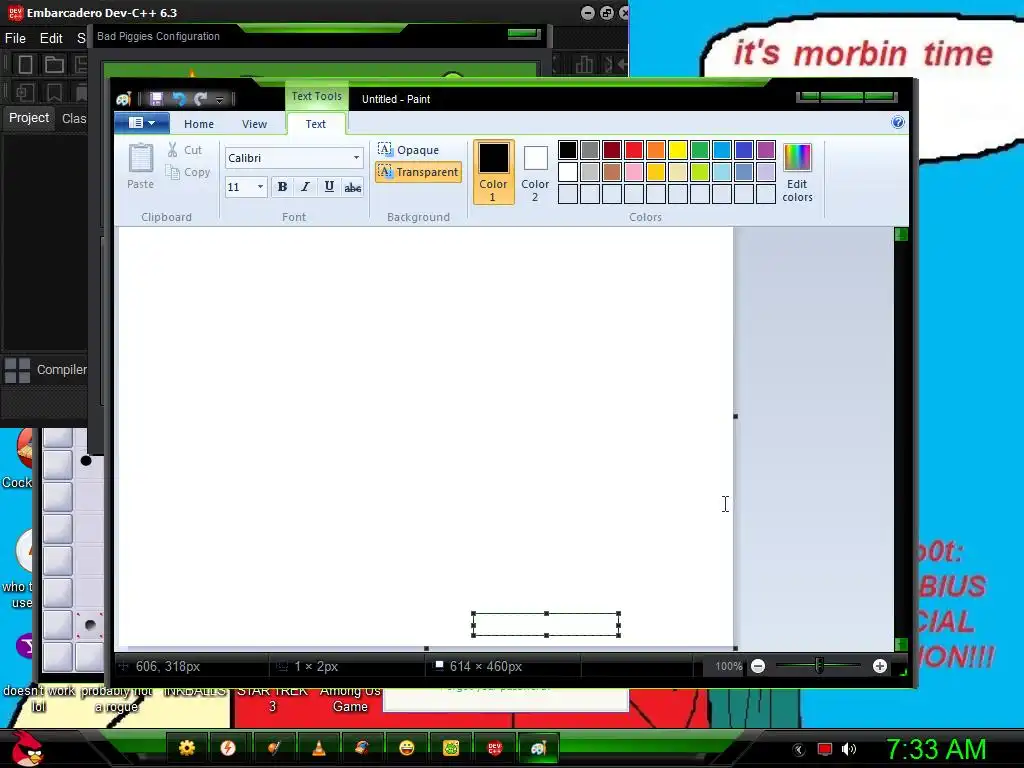1024x768 pixels.
Task: Click the volume speaker tray icon
Action: [849, 749]
